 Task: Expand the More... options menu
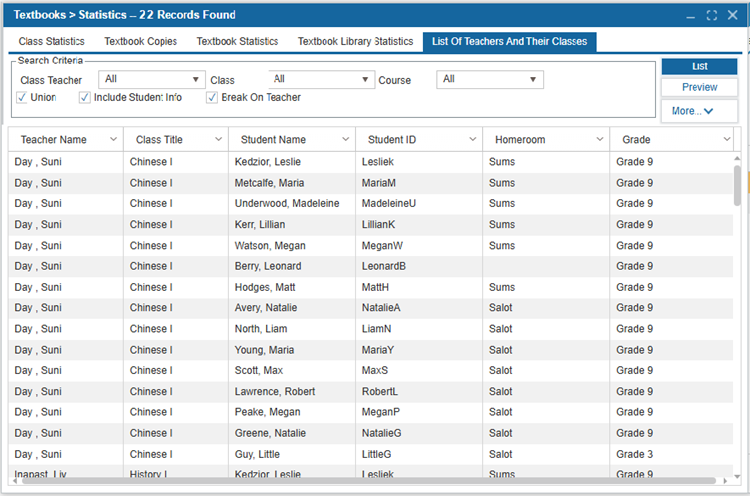[699, 111]
